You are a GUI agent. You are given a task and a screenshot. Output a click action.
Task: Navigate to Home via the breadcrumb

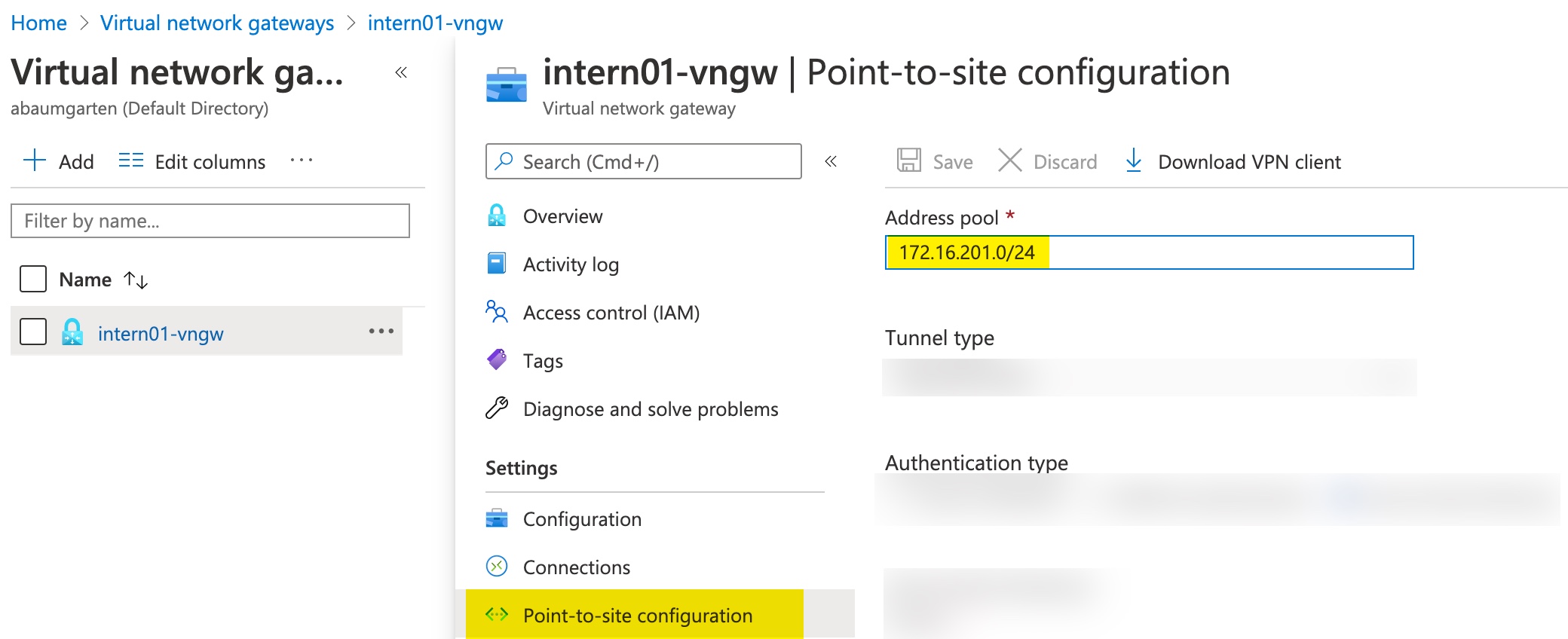pyautogui.click(x=38, y=23)
